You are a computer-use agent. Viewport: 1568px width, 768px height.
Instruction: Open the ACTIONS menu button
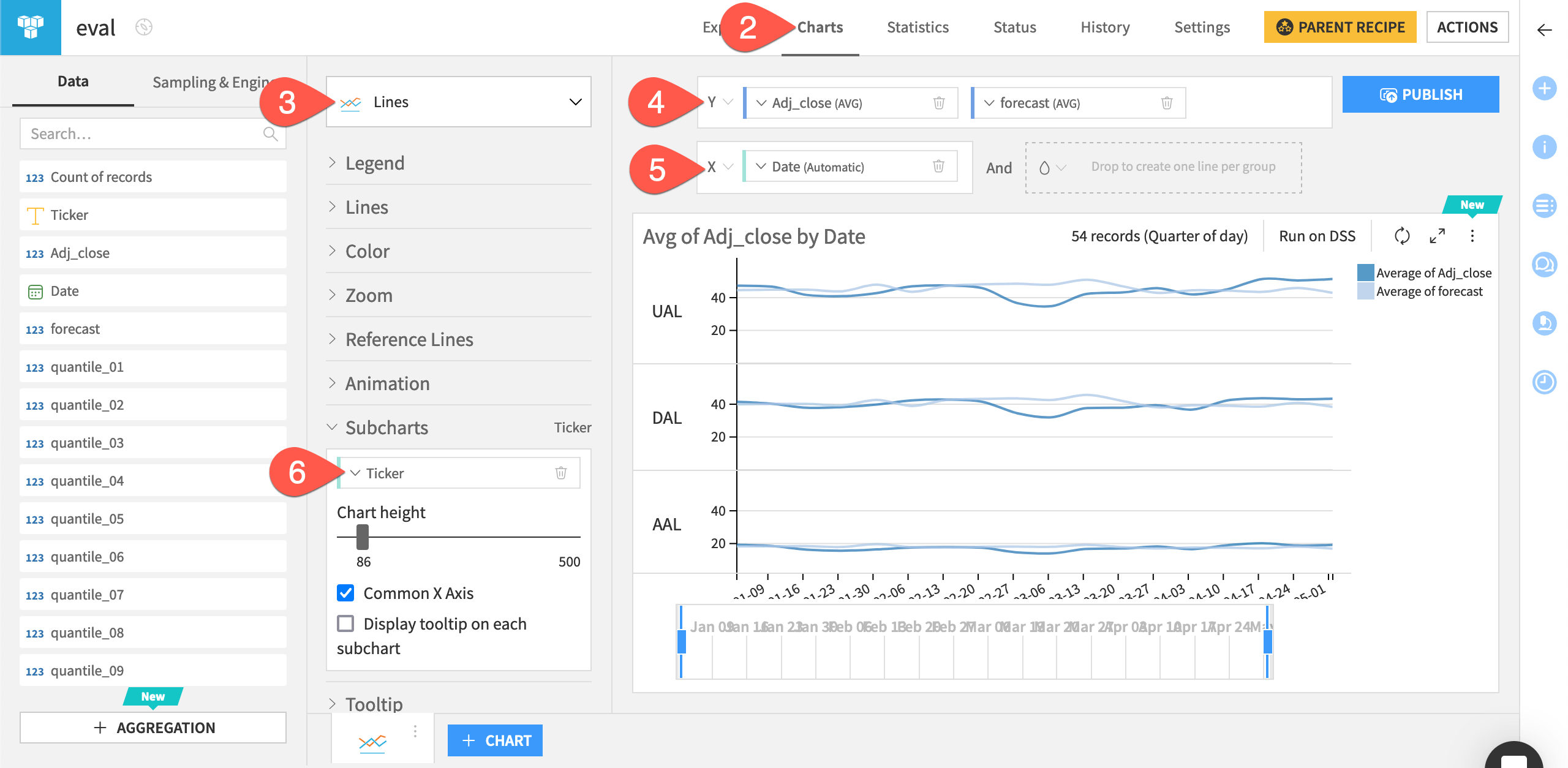coord(1468,27)
